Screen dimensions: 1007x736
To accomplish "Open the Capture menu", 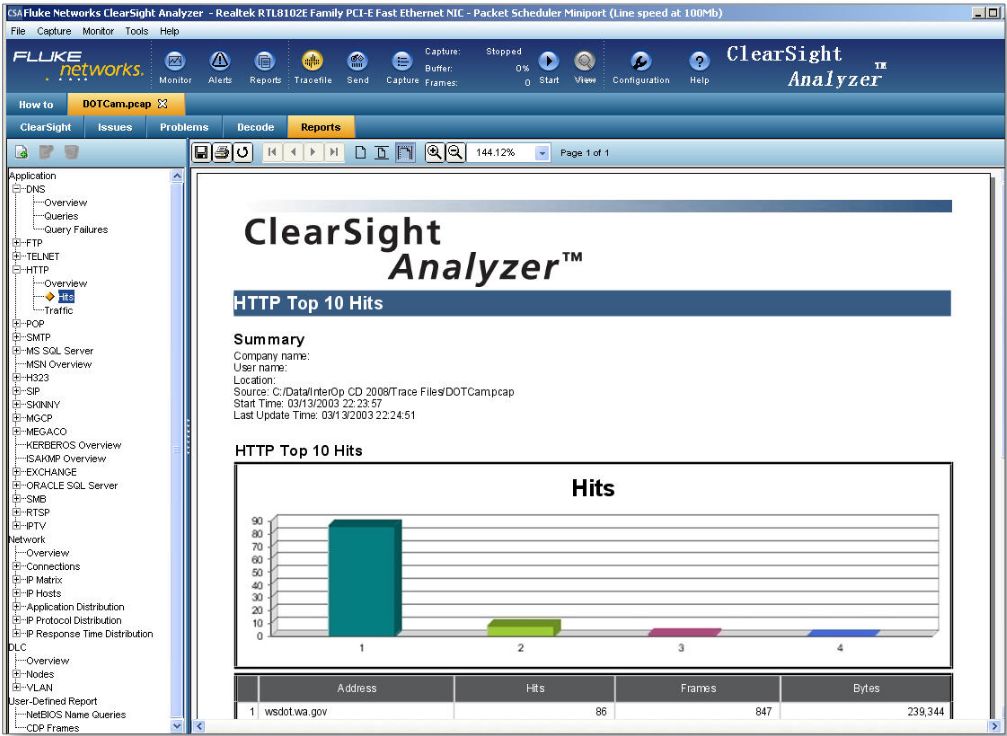I will pos(53,32).
